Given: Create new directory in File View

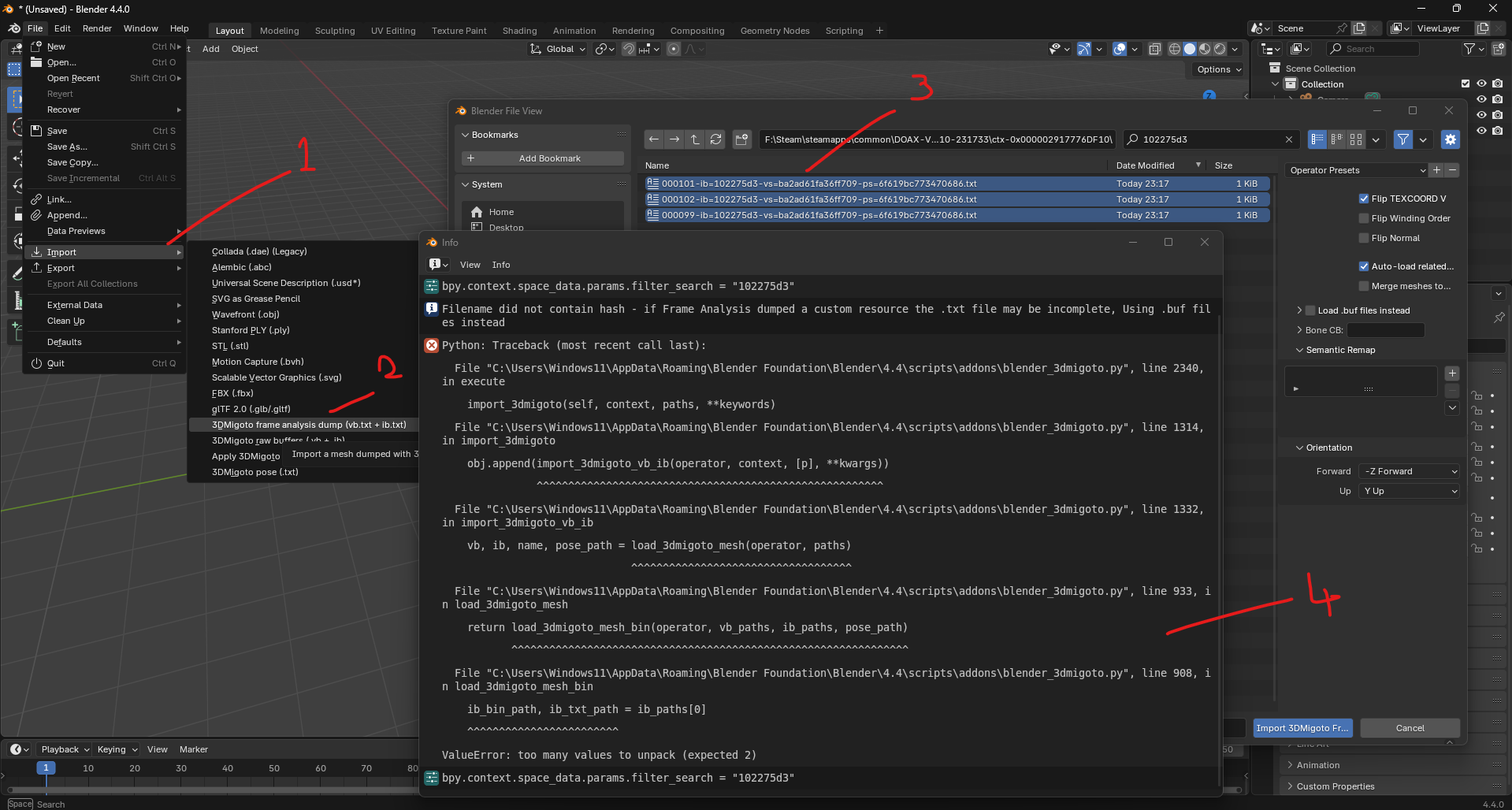Looking at the screenshot, I should [x=741, y=139].
